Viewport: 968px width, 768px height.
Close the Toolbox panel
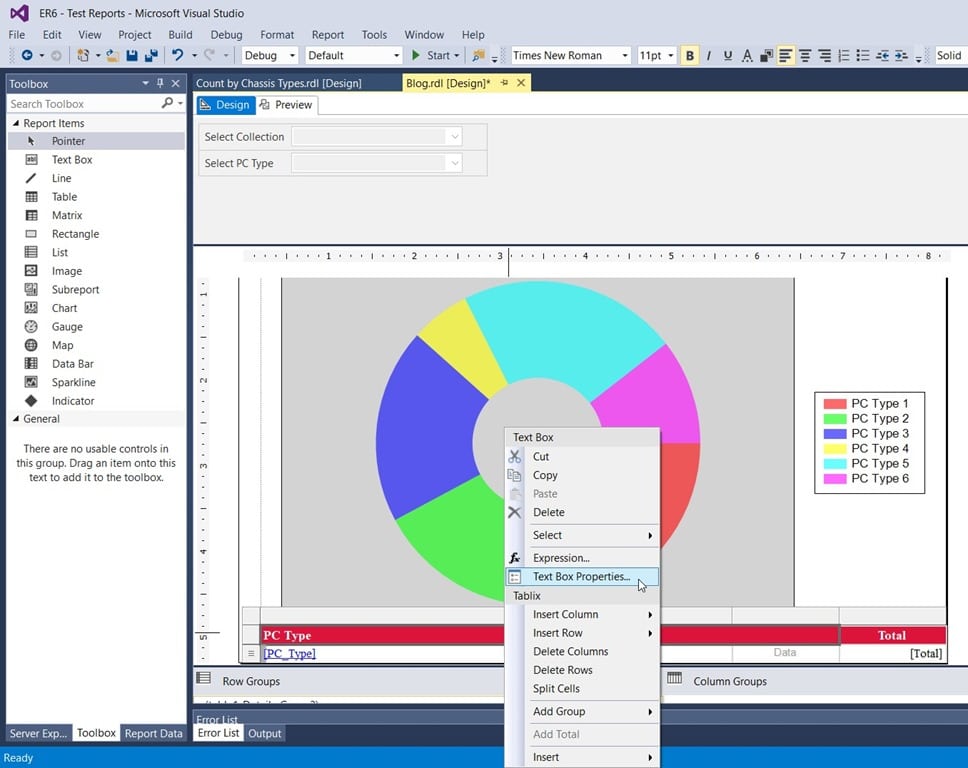pyautogui.click(x=175, y=83)
